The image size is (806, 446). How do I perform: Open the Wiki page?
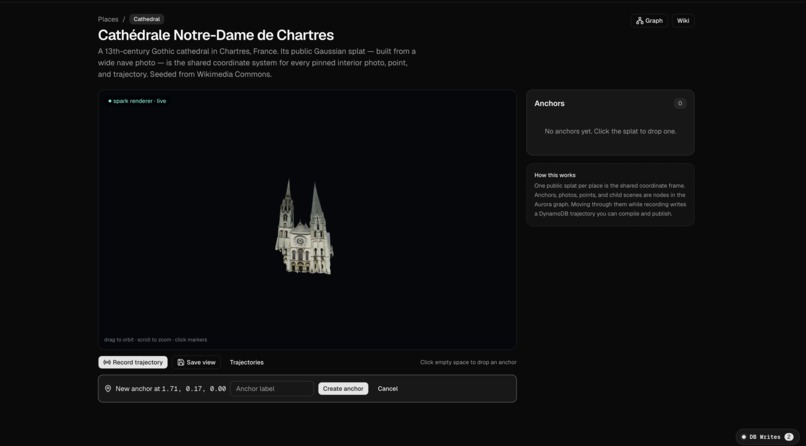coord(683,21)
